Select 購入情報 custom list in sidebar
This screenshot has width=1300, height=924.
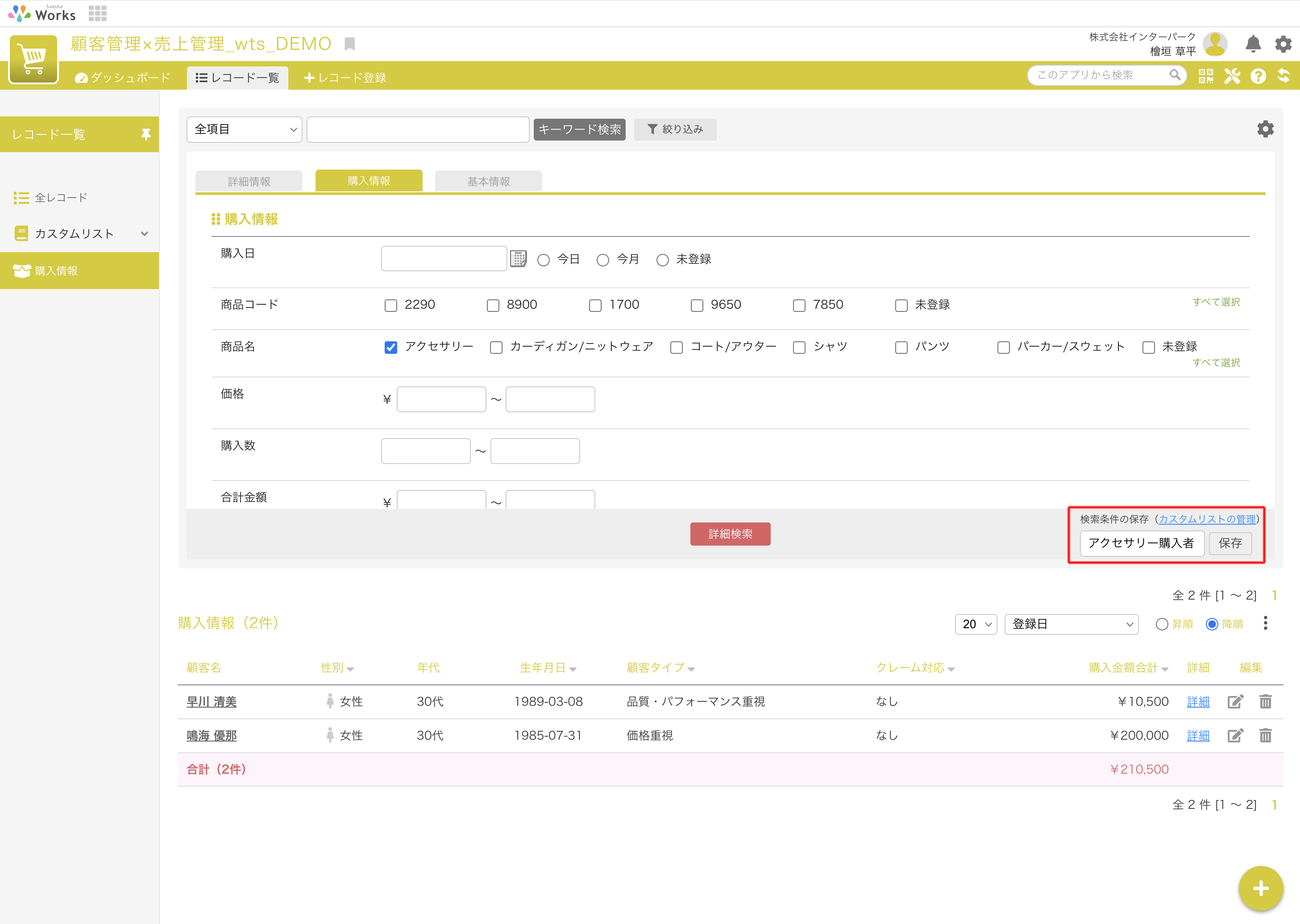coord(79,271)
